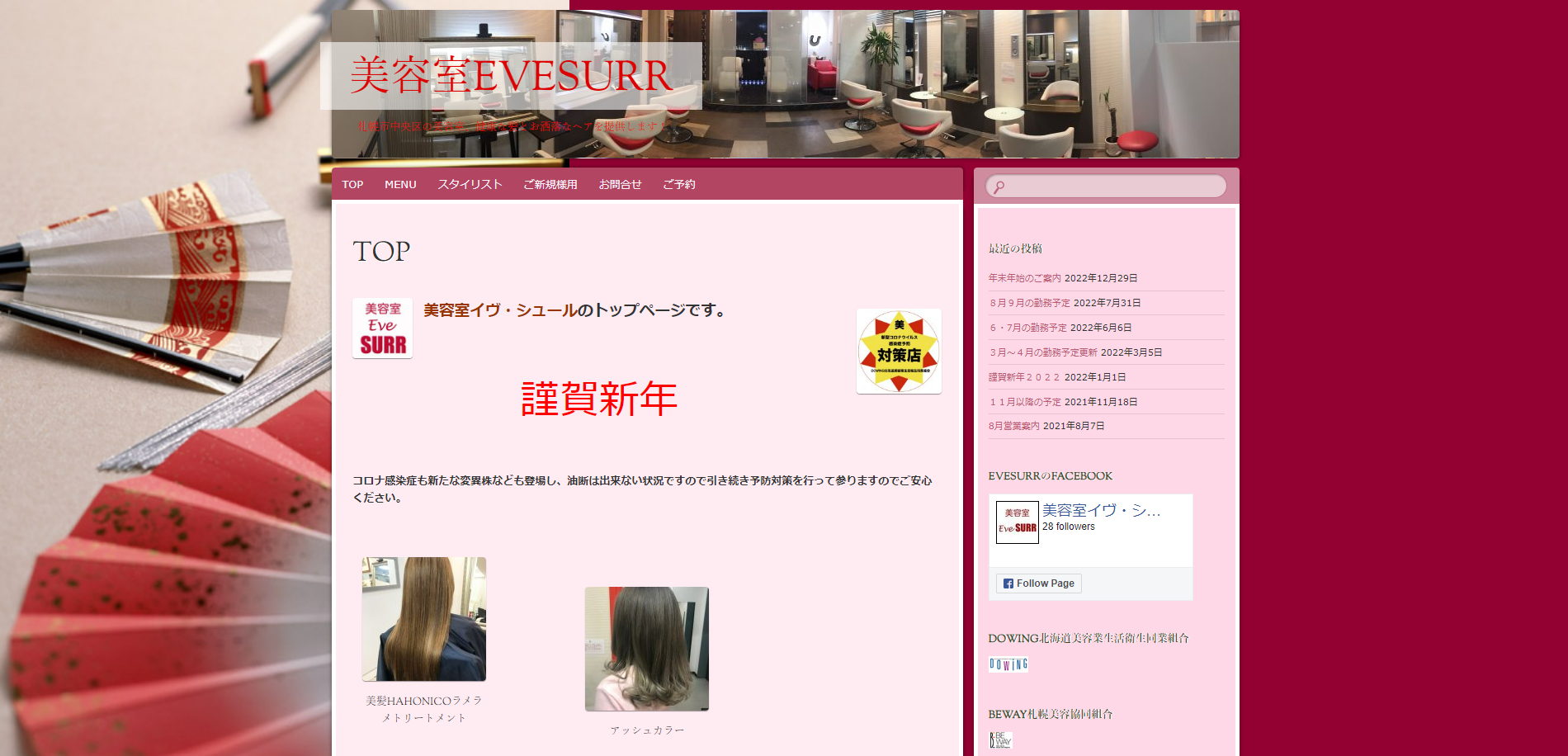Open the アッシュカラー hair photo

tap(647, 649)
